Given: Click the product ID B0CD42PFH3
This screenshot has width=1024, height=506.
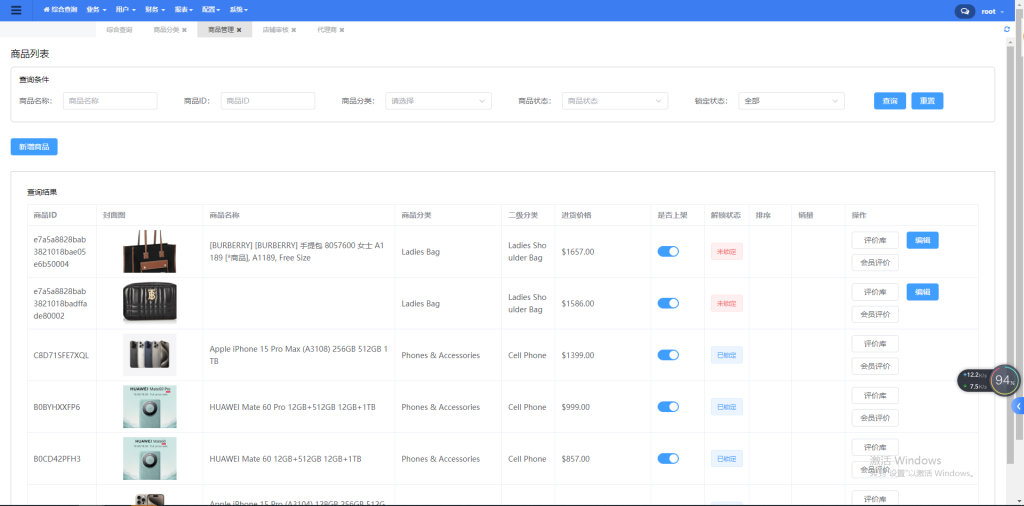Looking at the screenshot, I should 57,459.
